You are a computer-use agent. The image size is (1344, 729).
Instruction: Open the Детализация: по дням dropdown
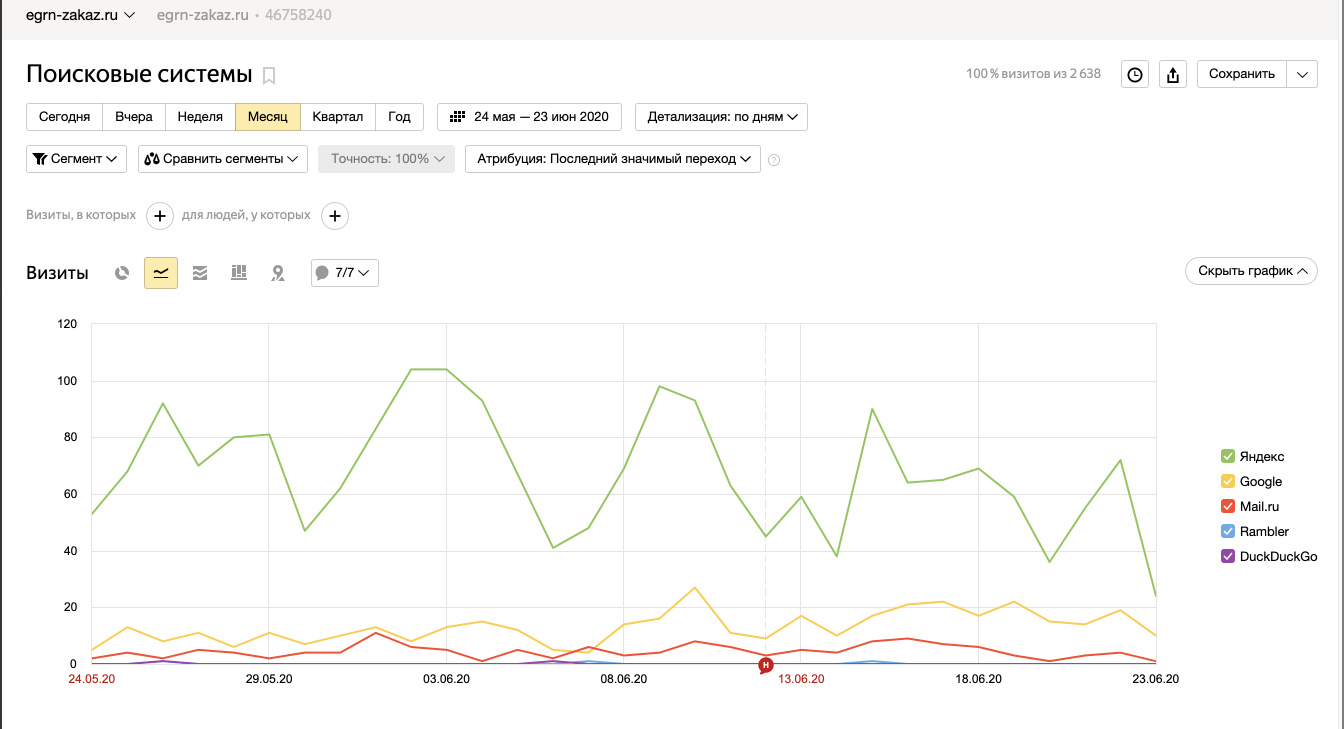pos(721,117)
